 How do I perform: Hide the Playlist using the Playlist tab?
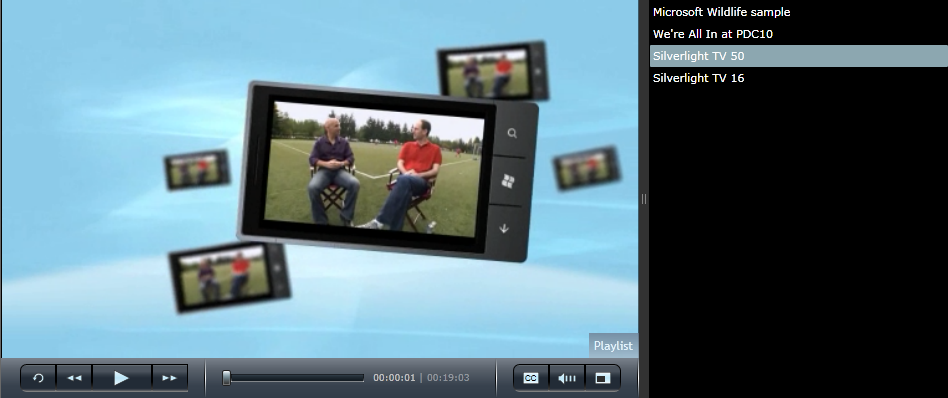613,345
